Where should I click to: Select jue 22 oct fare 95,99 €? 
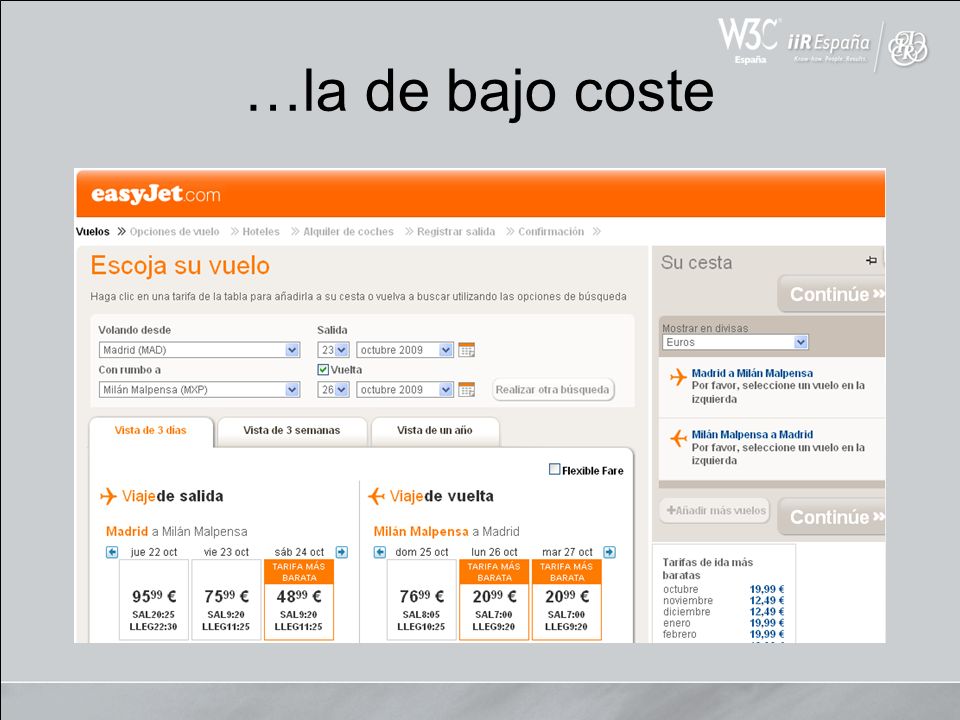[x=154, y=600]
